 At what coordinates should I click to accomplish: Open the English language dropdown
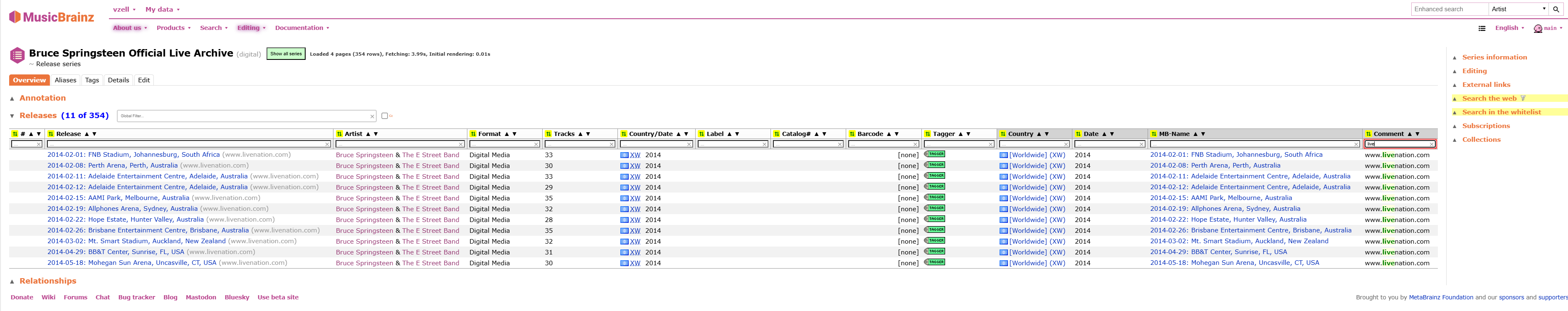[1509, 28]
